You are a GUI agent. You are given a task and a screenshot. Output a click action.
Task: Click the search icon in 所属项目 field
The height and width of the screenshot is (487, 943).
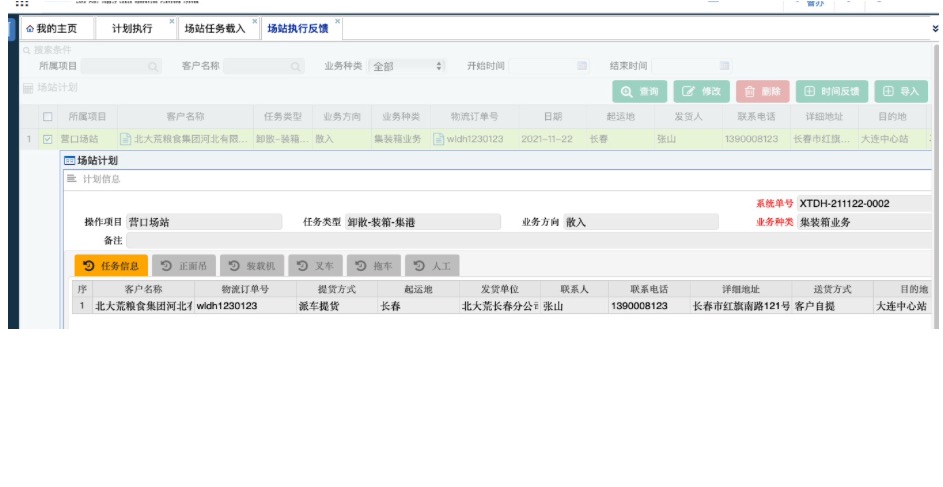[x=153, y=66]
